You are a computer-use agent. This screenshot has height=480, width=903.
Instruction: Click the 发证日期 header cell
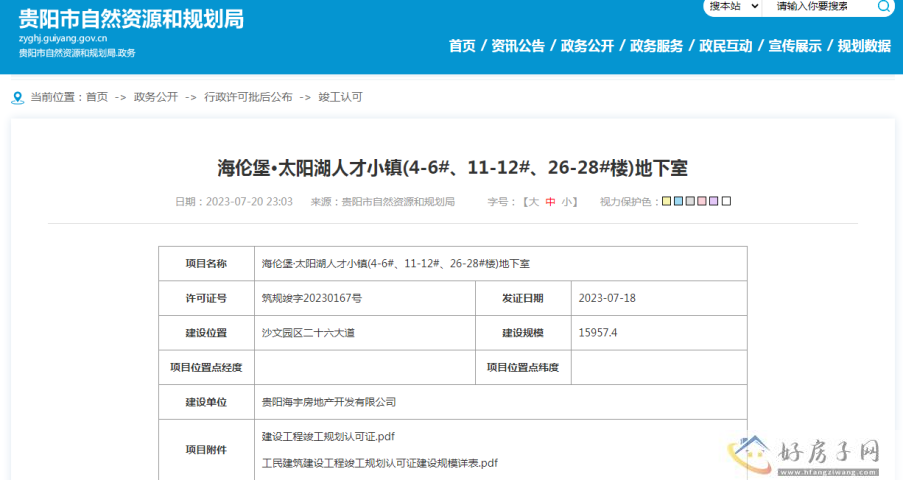[x=523, y=298]
